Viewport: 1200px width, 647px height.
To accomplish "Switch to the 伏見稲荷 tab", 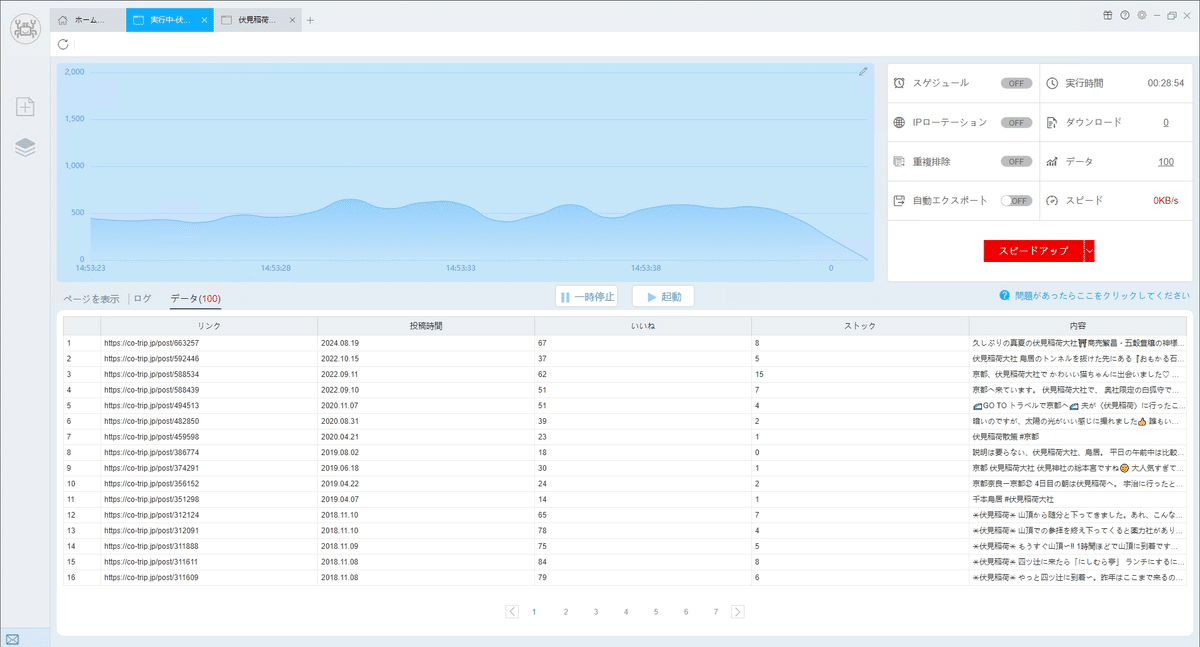I will click(x=258, y=20).
